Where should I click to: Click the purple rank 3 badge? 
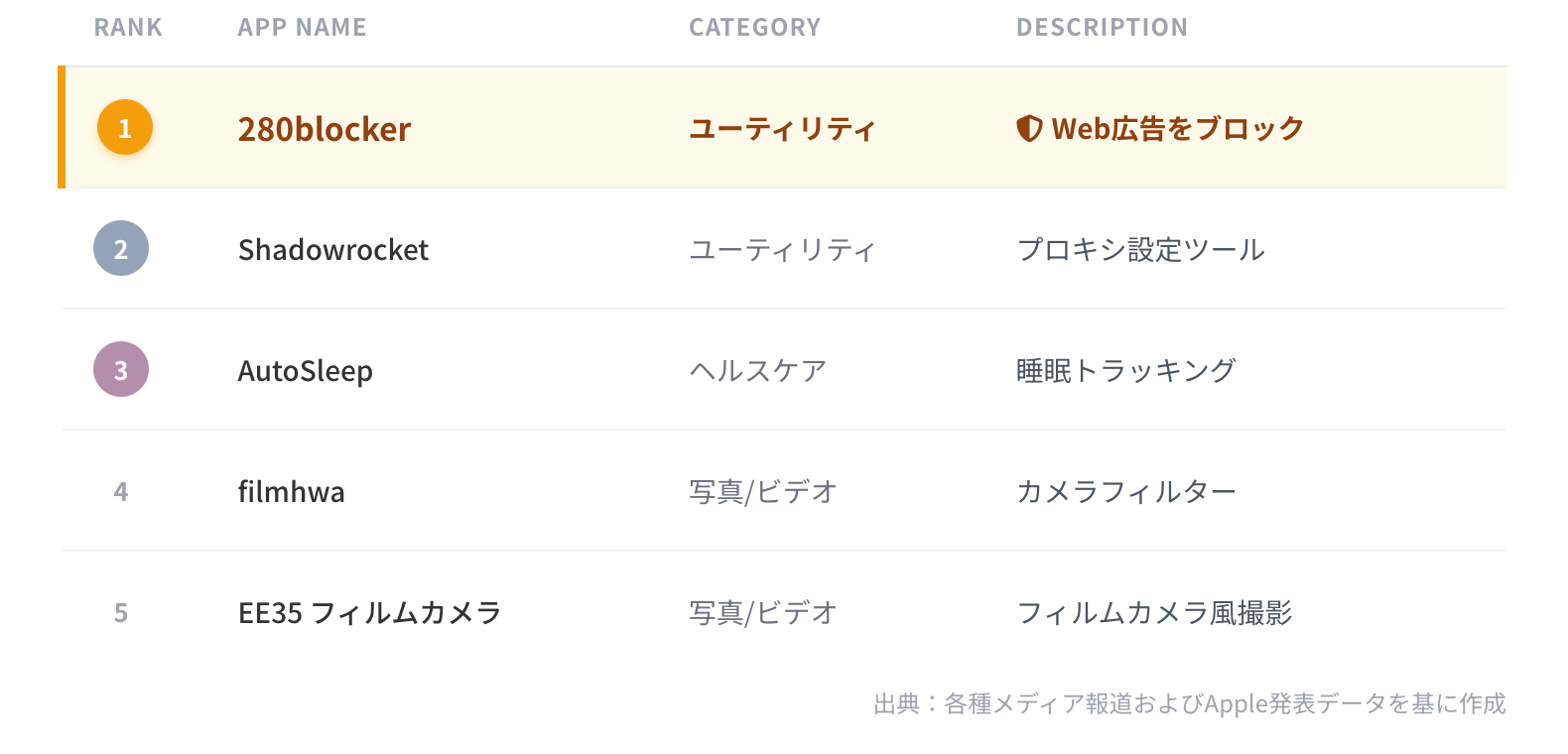(121, 370)
